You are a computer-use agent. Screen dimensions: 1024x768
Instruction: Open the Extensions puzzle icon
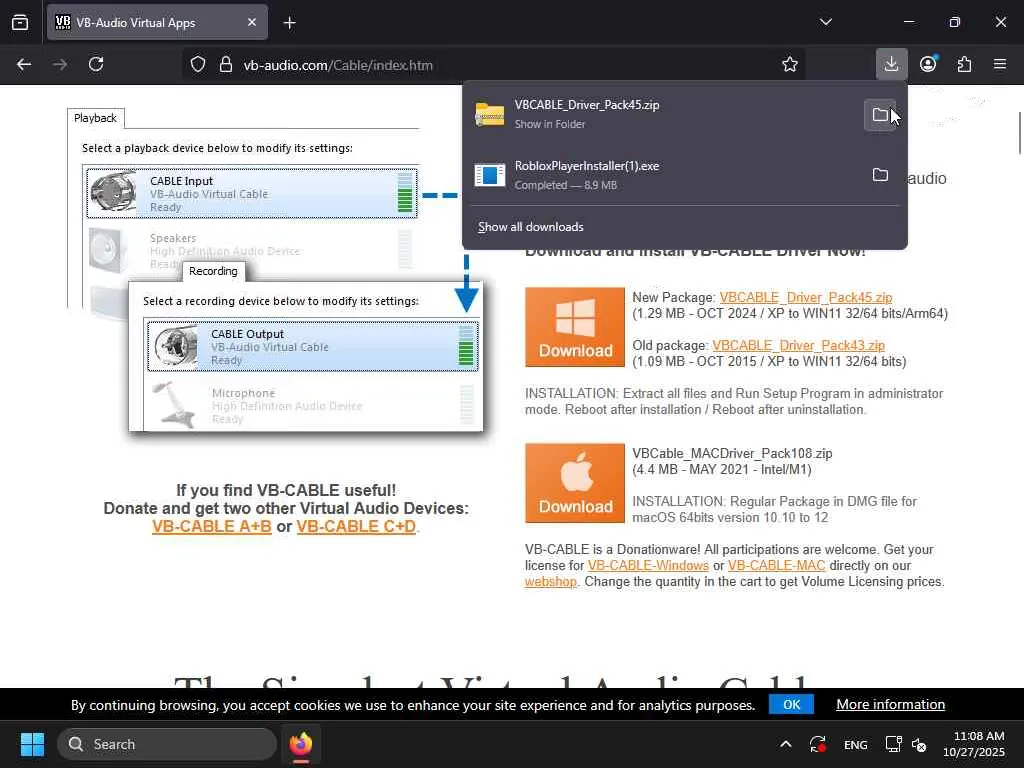pos(964,64)
